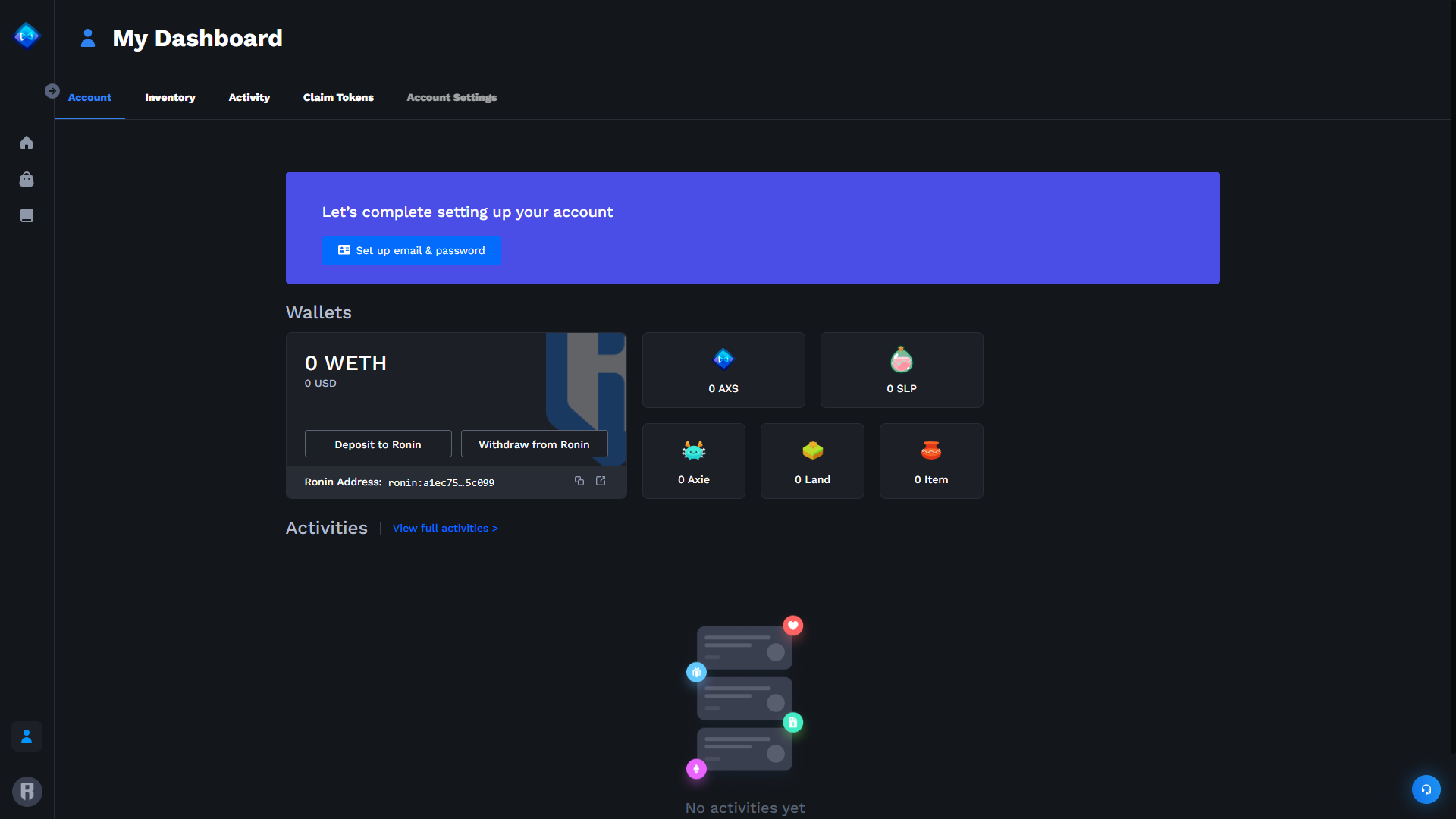This screenshot has height=819, width=1456.
Task: Click the 0 Item count label
Action: tap(931, 479)
